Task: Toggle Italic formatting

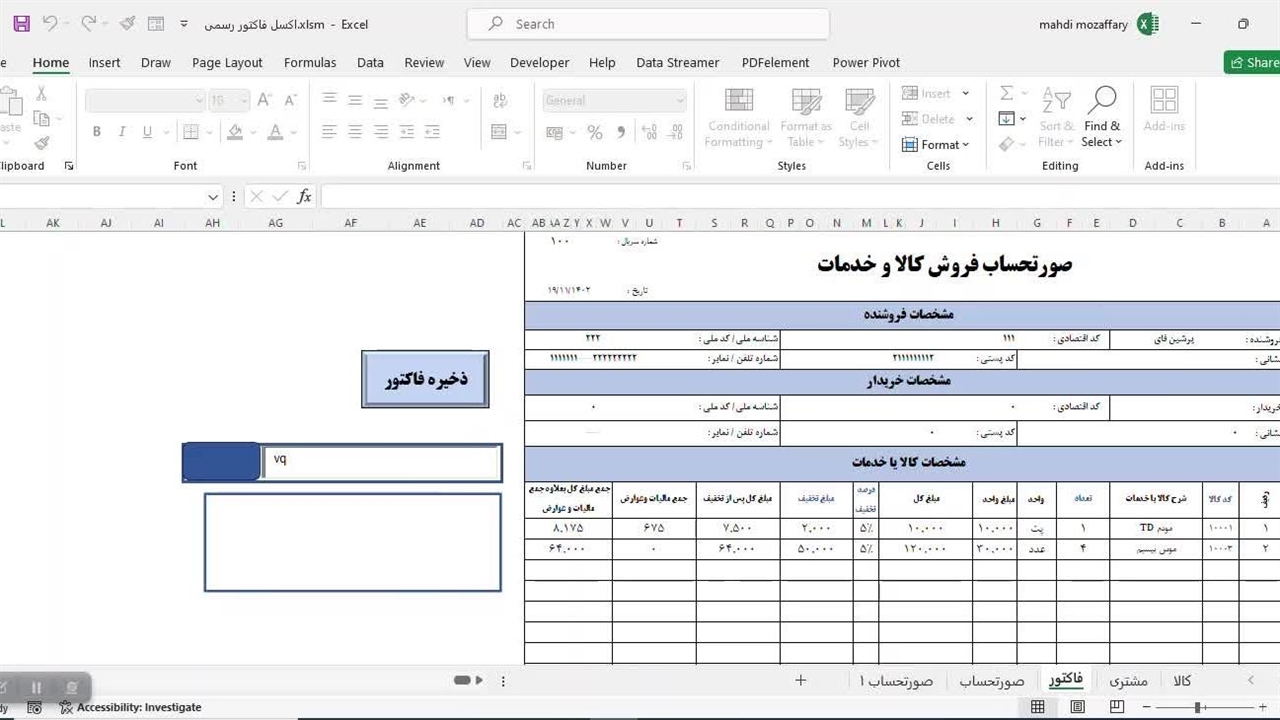Action: tap(122, 132)
